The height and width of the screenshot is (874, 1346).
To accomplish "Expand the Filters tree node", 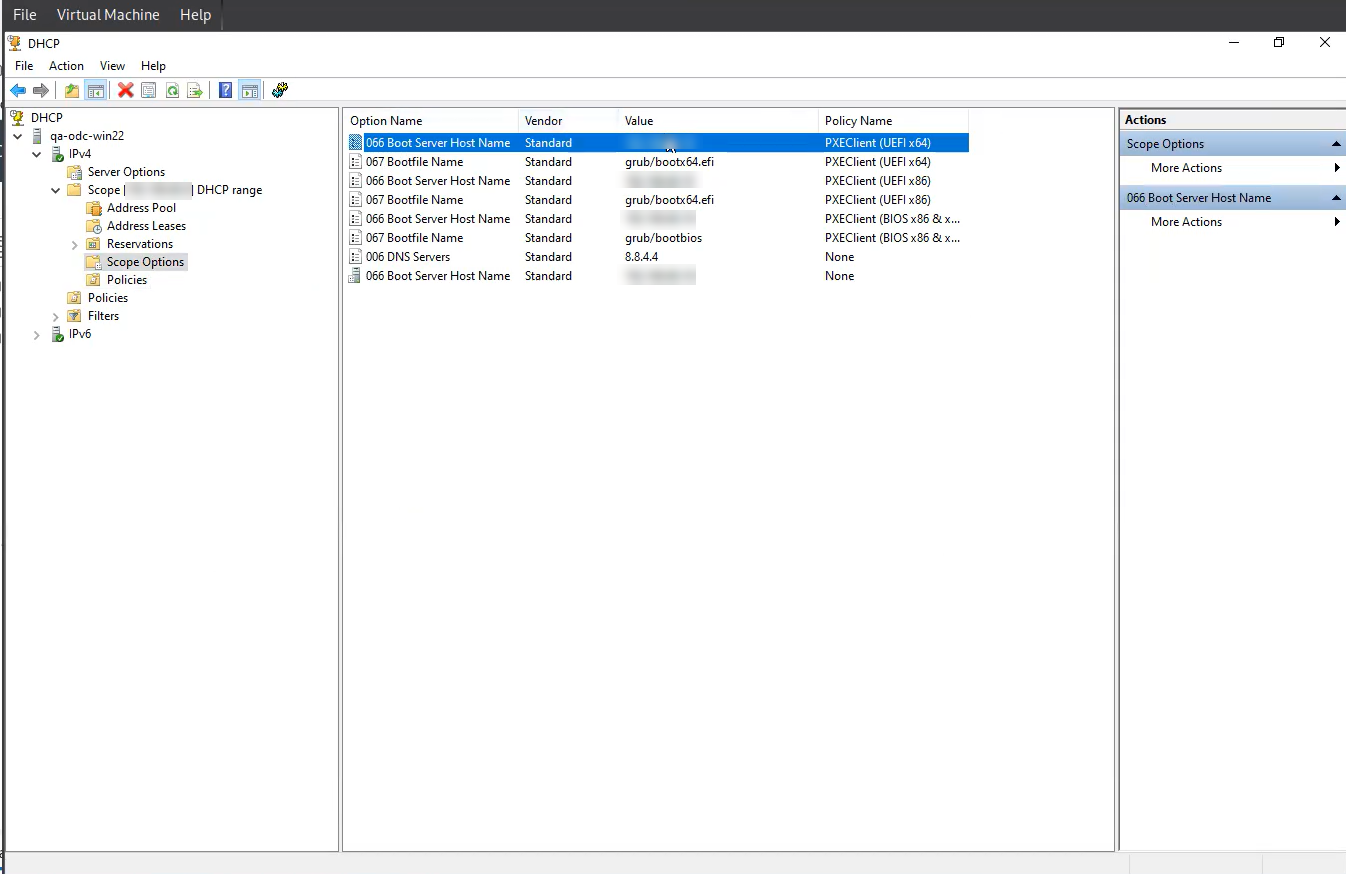I will (54, 315).
